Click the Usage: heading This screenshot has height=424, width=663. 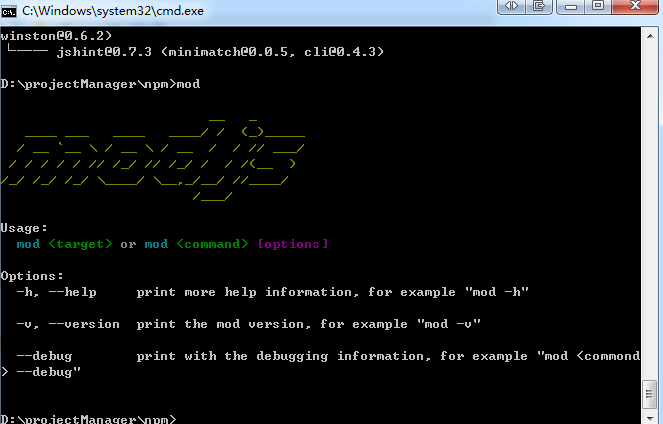[24, 228]
